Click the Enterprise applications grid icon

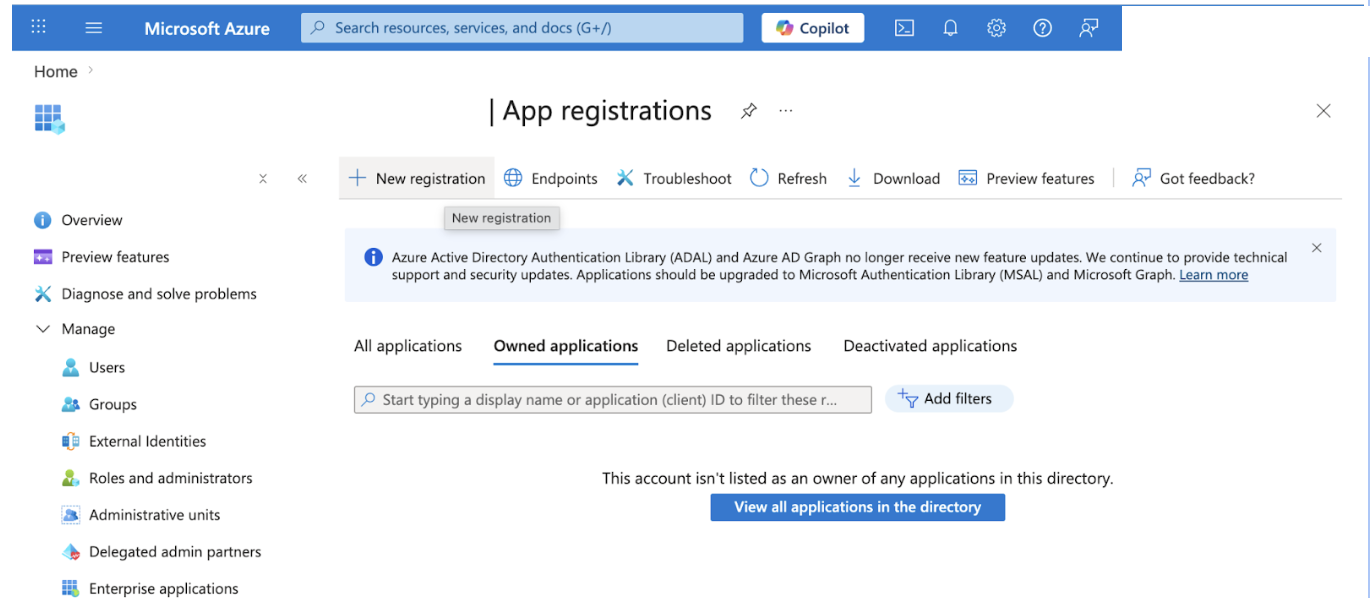(x=71, y=588)
